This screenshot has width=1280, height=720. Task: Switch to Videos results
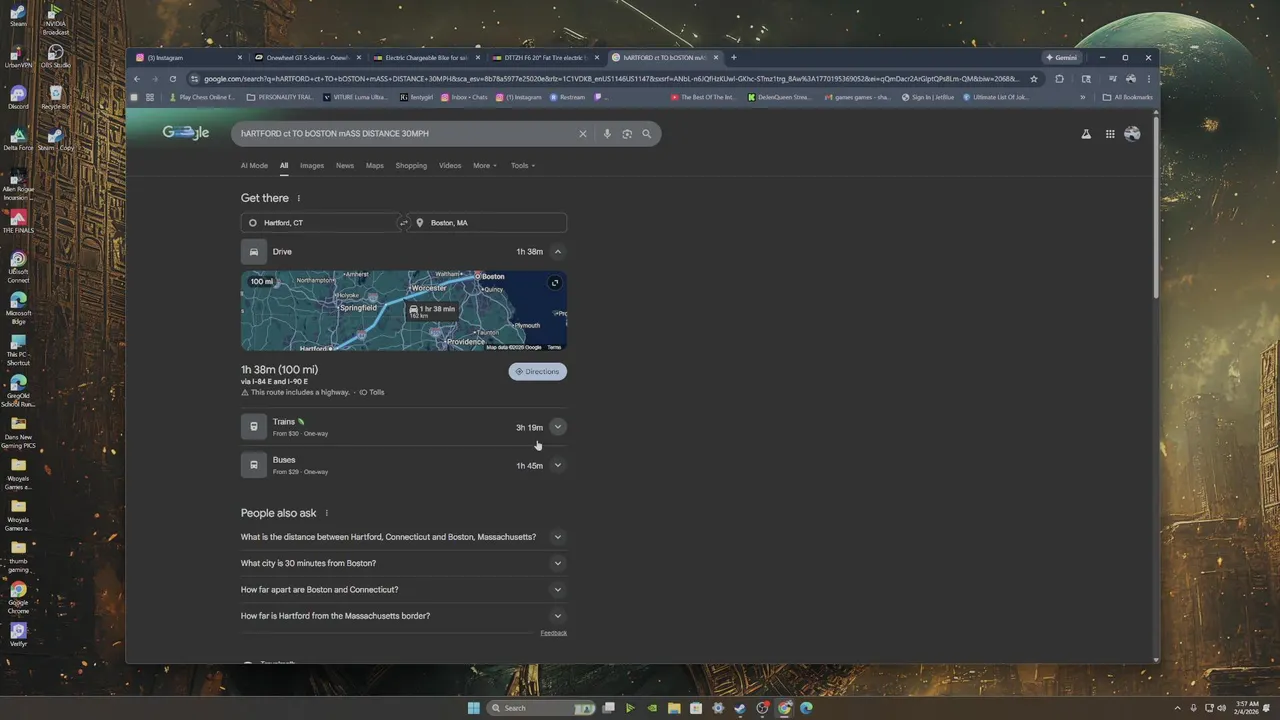tap(450, 166)
